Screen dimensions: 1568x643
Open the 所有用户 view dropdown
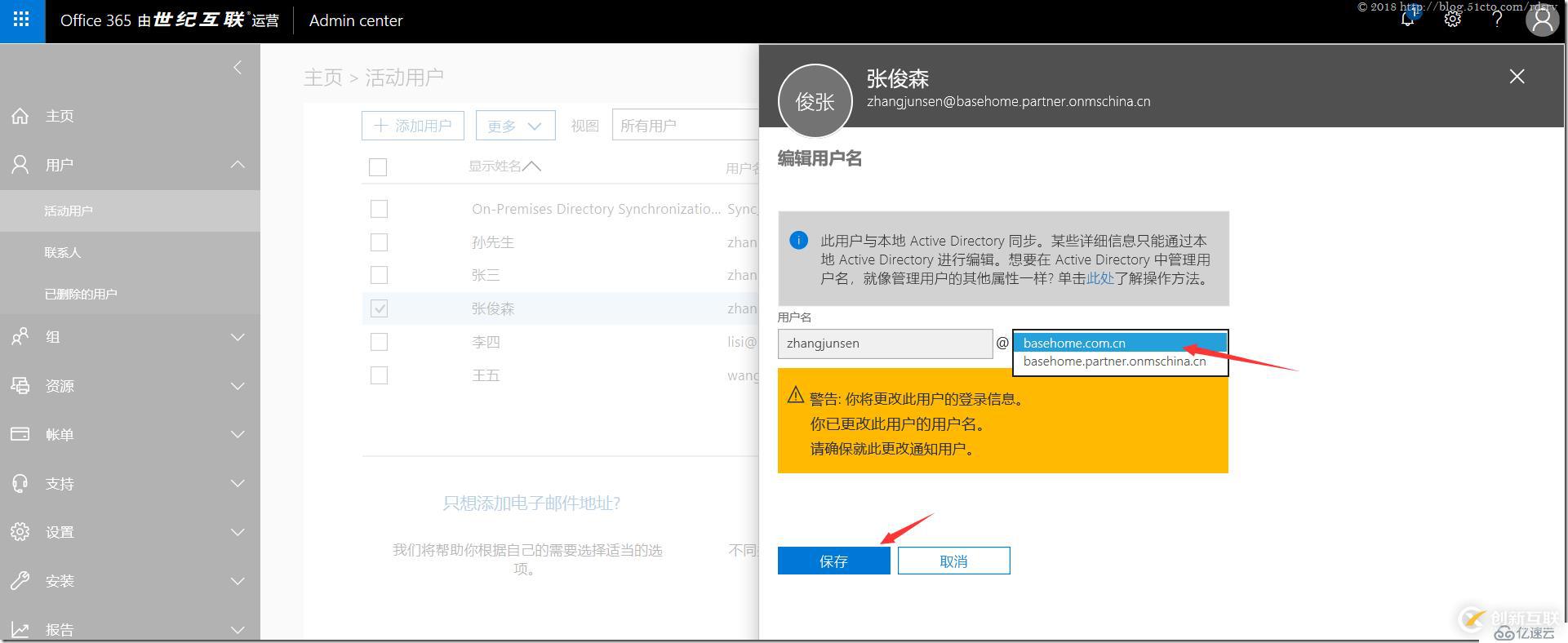point(686,126)
